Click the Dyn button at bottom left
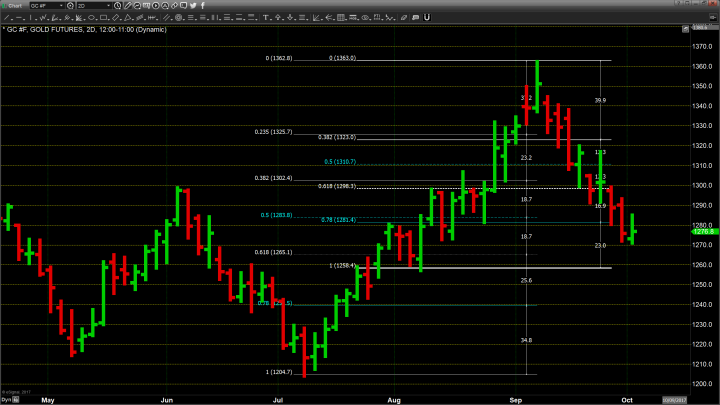This screenshot has width=720, height=405. pos(6,399)
